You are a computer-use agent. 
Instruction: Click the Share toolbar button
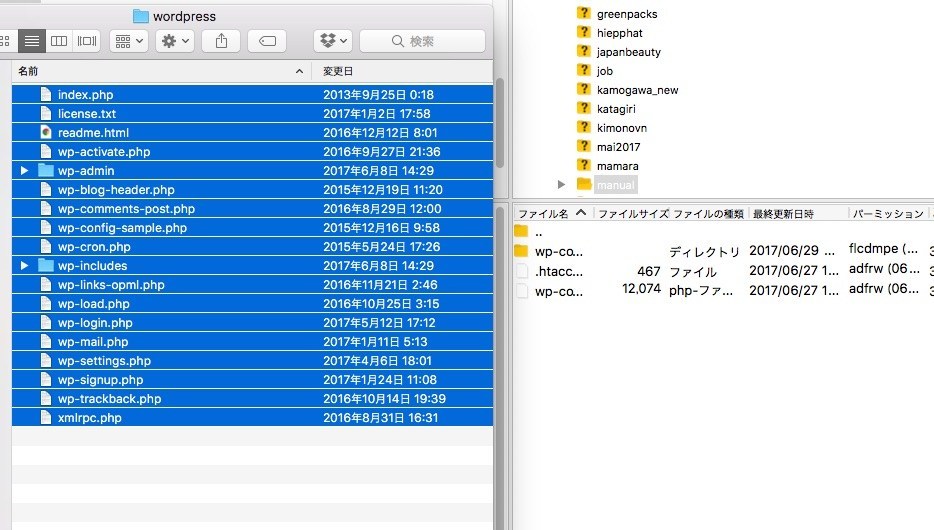click(x=221, y=41)
